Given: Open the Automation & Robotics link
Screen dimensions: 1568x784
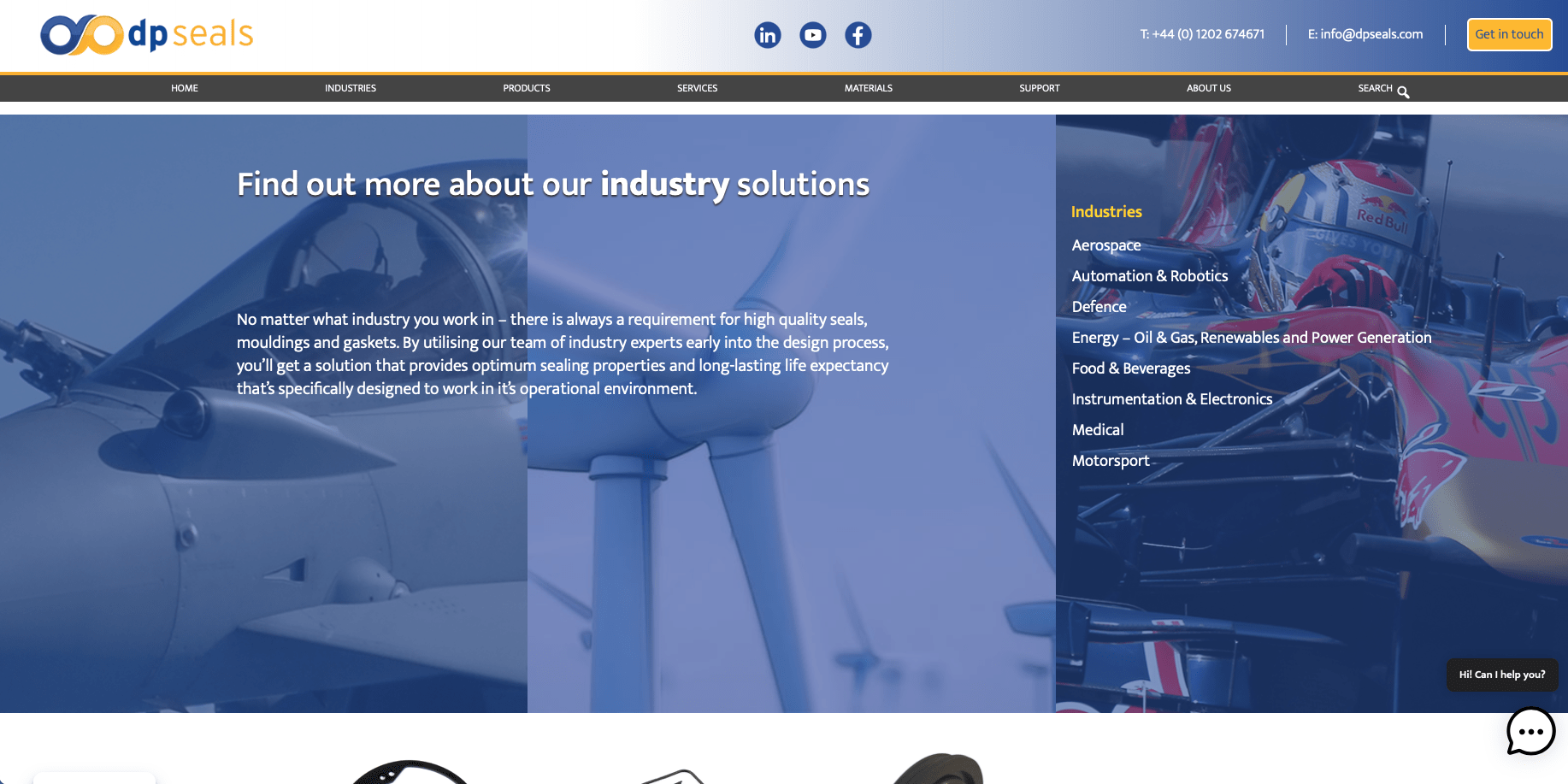Looking at the screenshot, I should click(x=1149, y=276).
